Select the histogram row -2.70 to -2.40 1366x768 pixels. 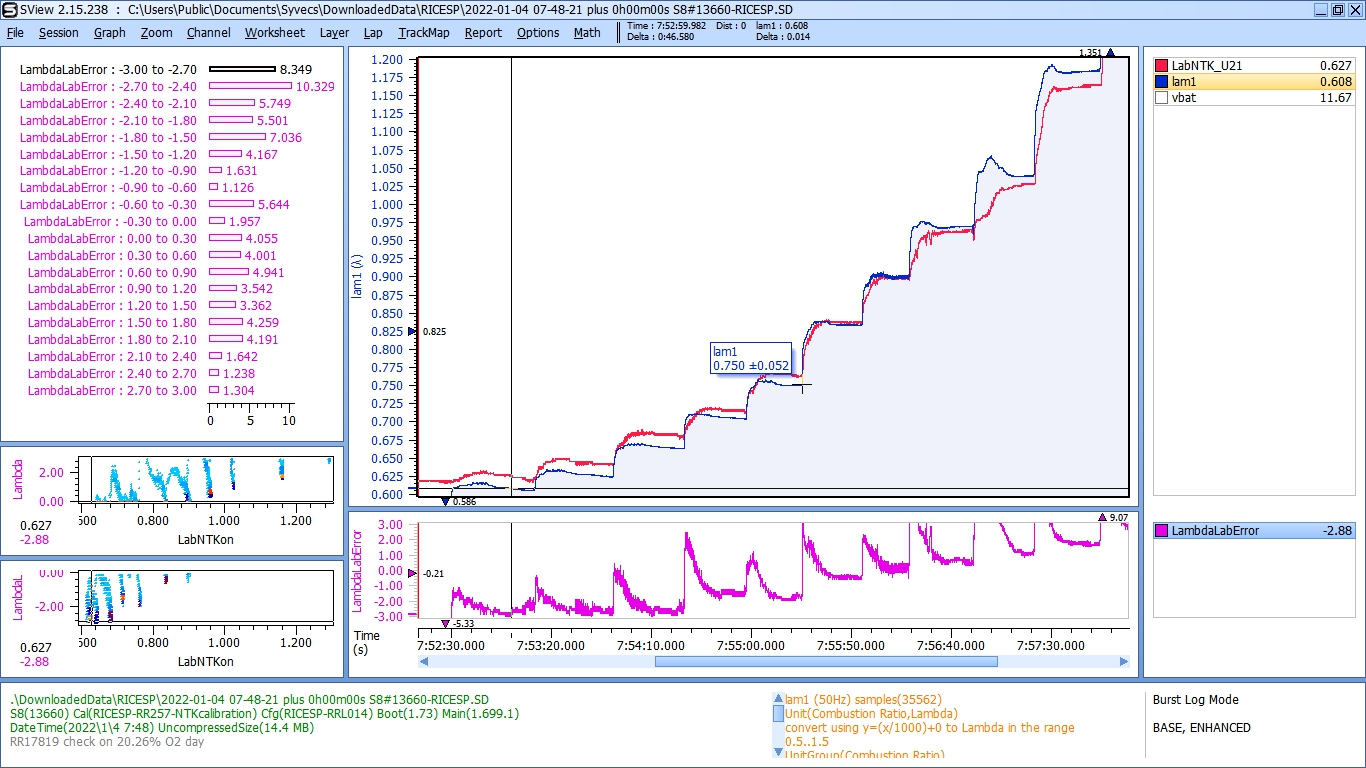coord(177,87)
